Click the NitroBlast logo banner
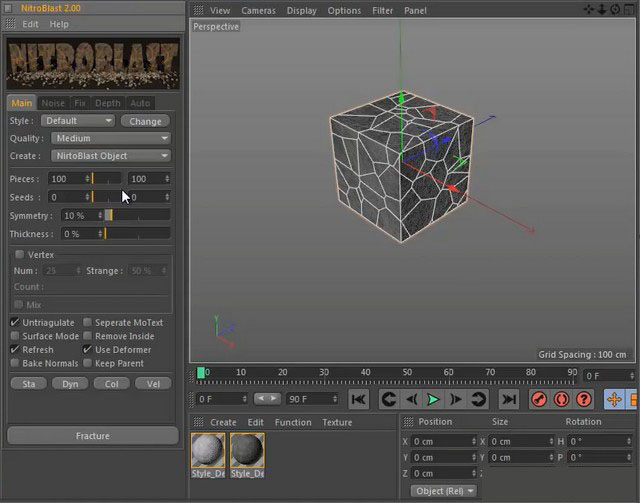640x503 pixels. pyautogui.click(x=93, y=63)
